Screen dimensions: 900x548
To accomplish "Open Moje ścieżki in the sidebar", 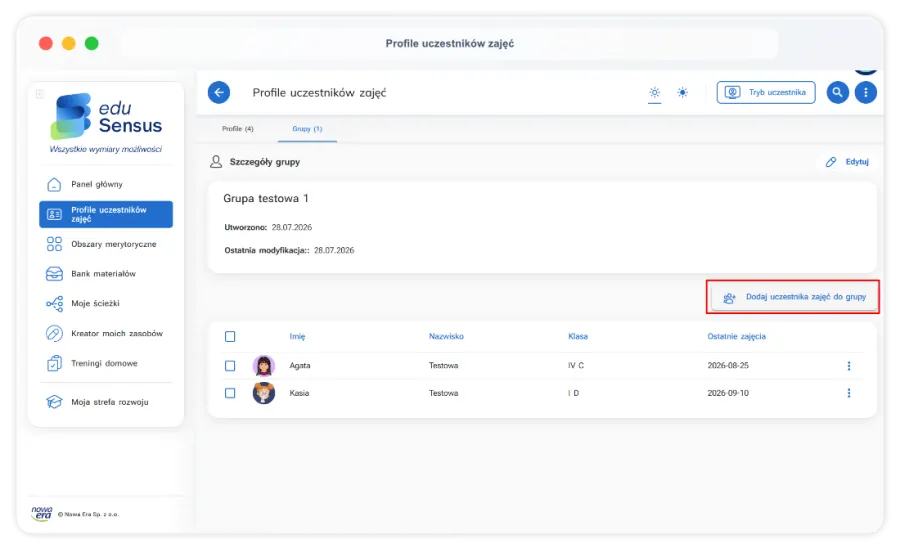I will coord(106,303).
